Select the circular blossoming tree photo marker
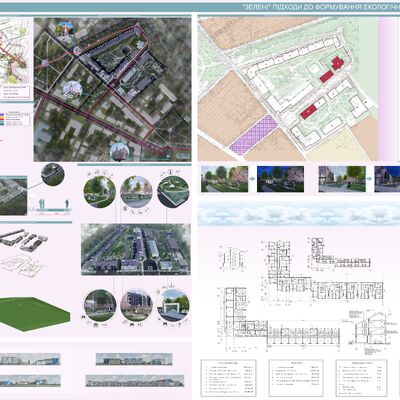 [x=72, y=90]
